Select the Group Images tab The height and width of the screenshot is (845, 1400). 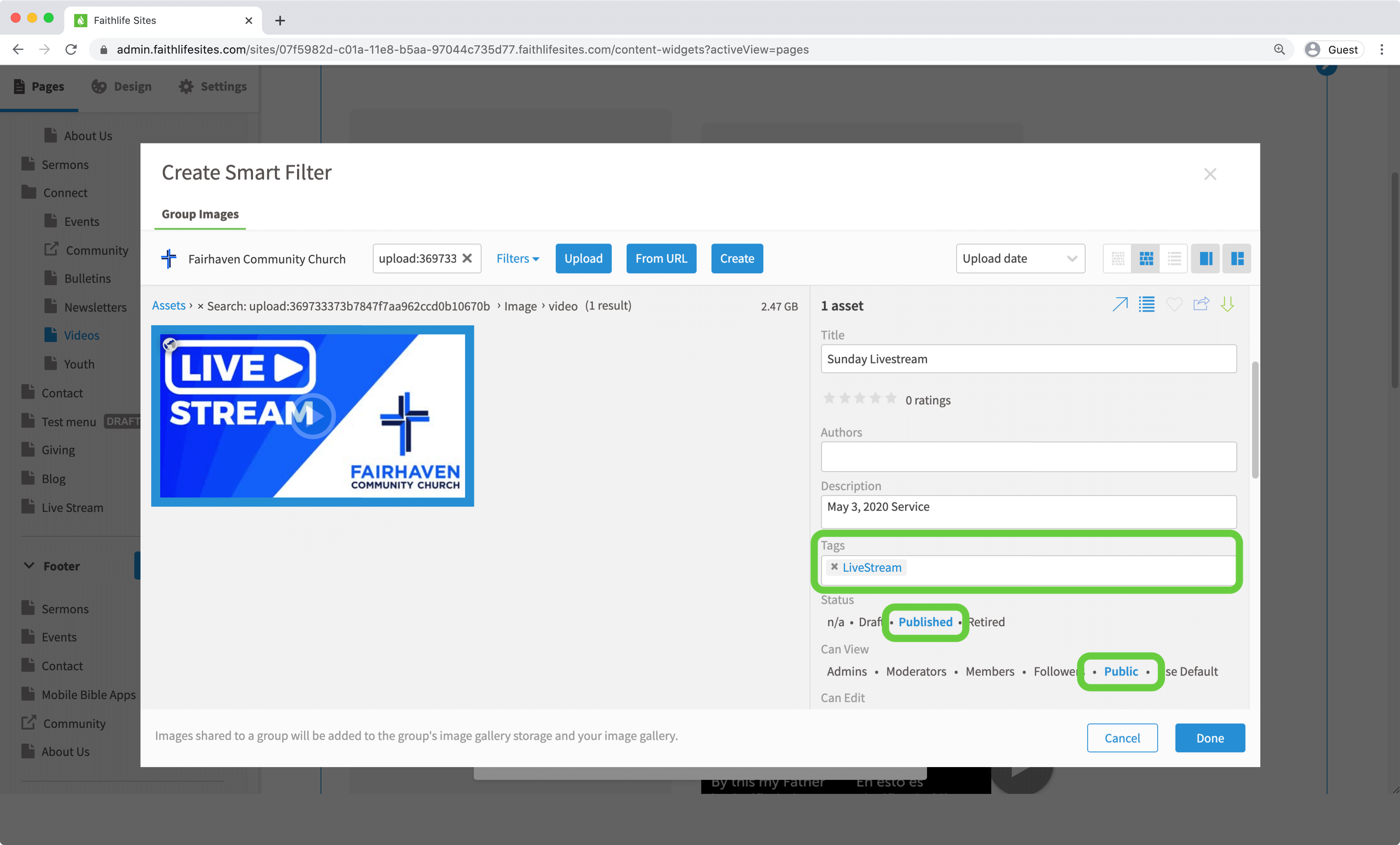[x=200, y=214]
